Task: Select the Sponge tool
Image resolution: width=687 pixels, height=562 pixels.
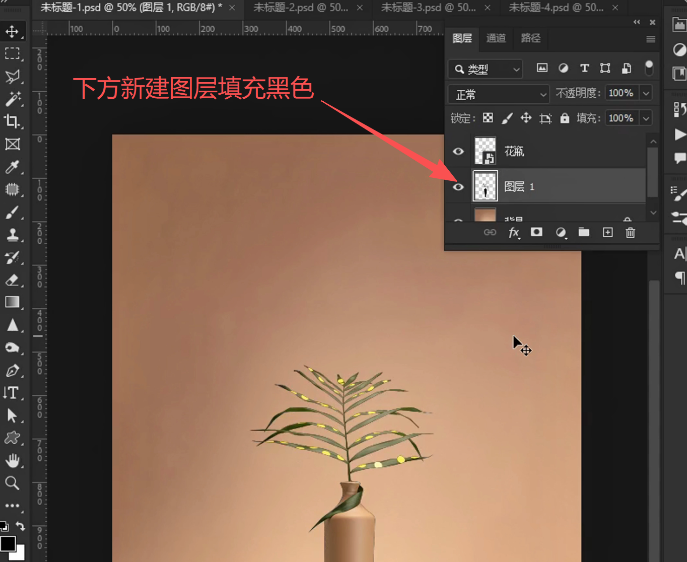Action: tap(12, 348)
